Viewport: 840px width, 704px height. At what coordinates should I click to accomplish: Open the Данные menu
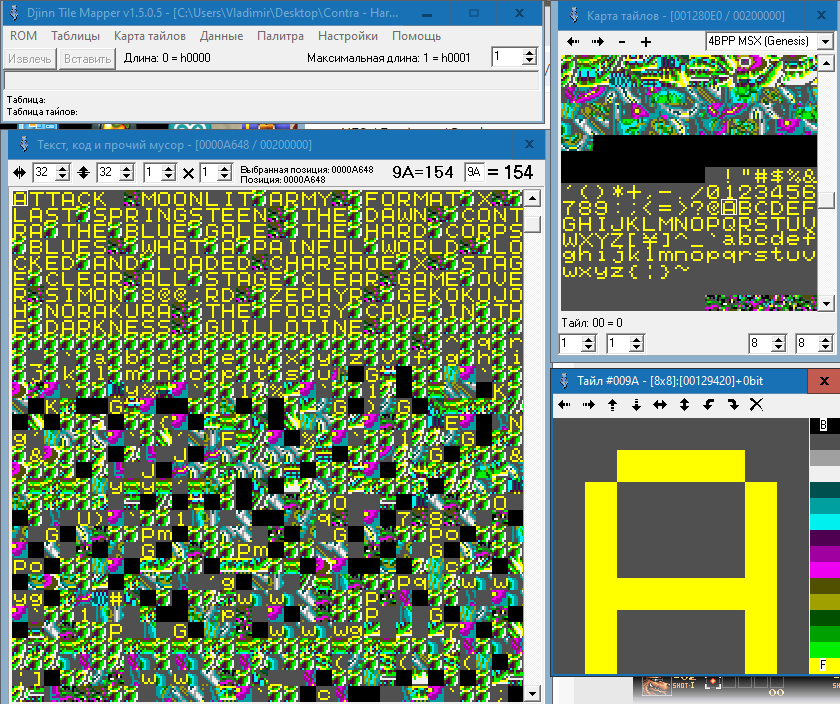221,36
